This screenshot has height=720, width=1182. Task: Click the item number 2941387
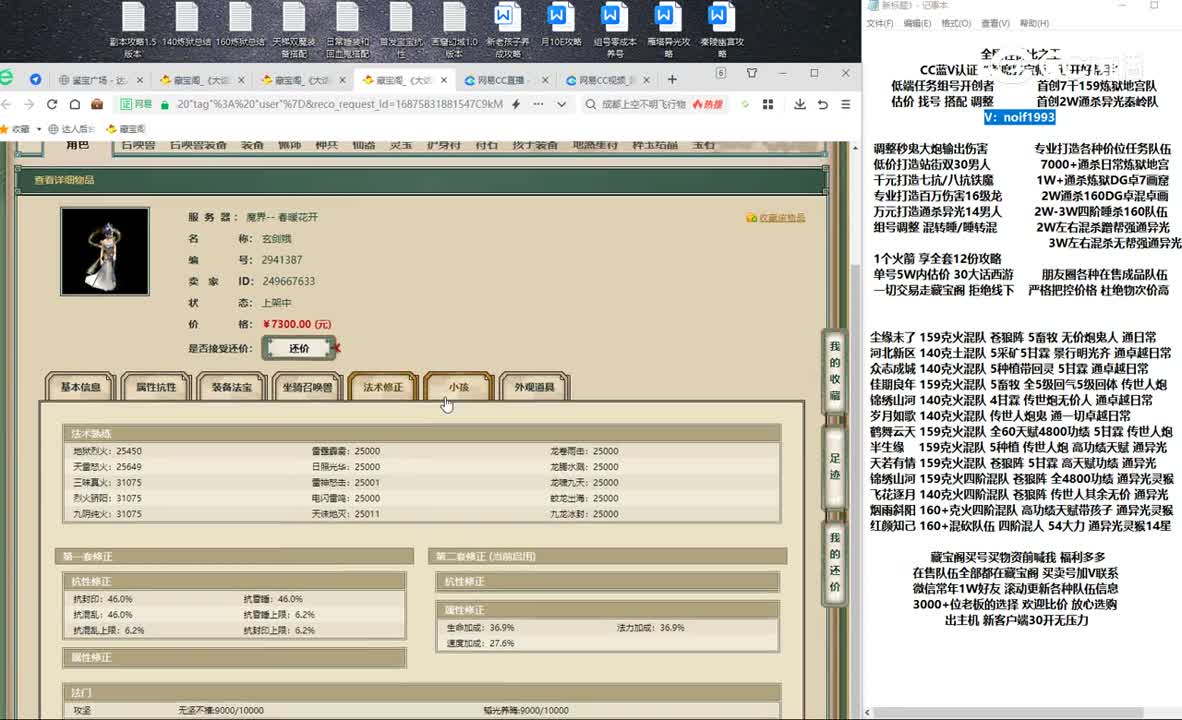pos(282,260)
